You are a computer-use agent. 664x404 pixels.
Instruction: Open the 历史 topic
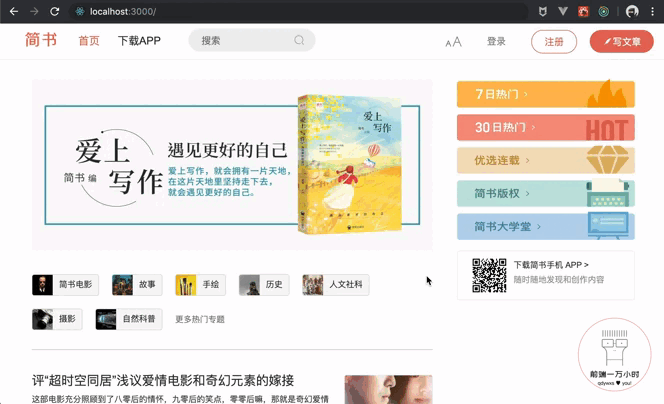click(264, 285)
